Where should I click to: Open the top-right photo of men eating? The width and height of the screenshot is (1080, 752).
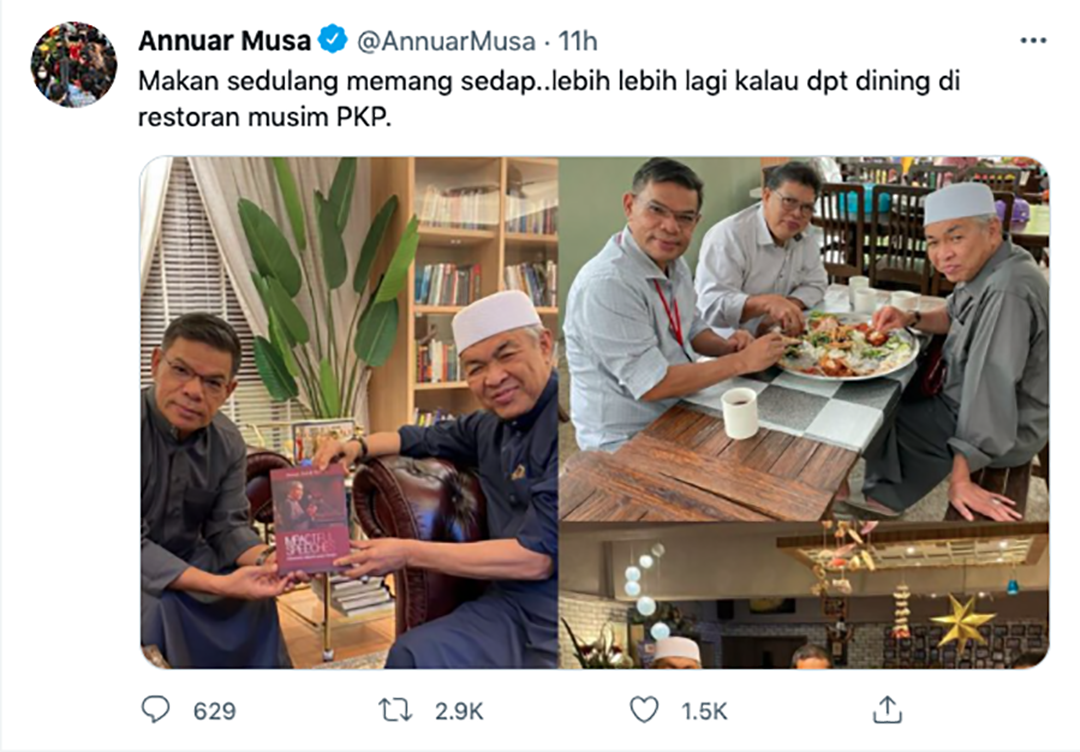click(x=804, y=338)
